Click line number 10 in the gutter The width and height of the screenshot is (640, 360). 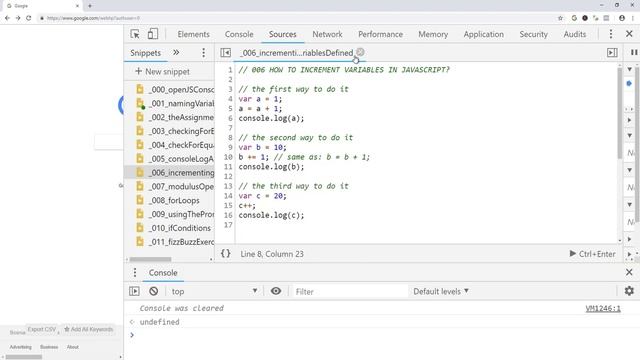tap(228, 157)
